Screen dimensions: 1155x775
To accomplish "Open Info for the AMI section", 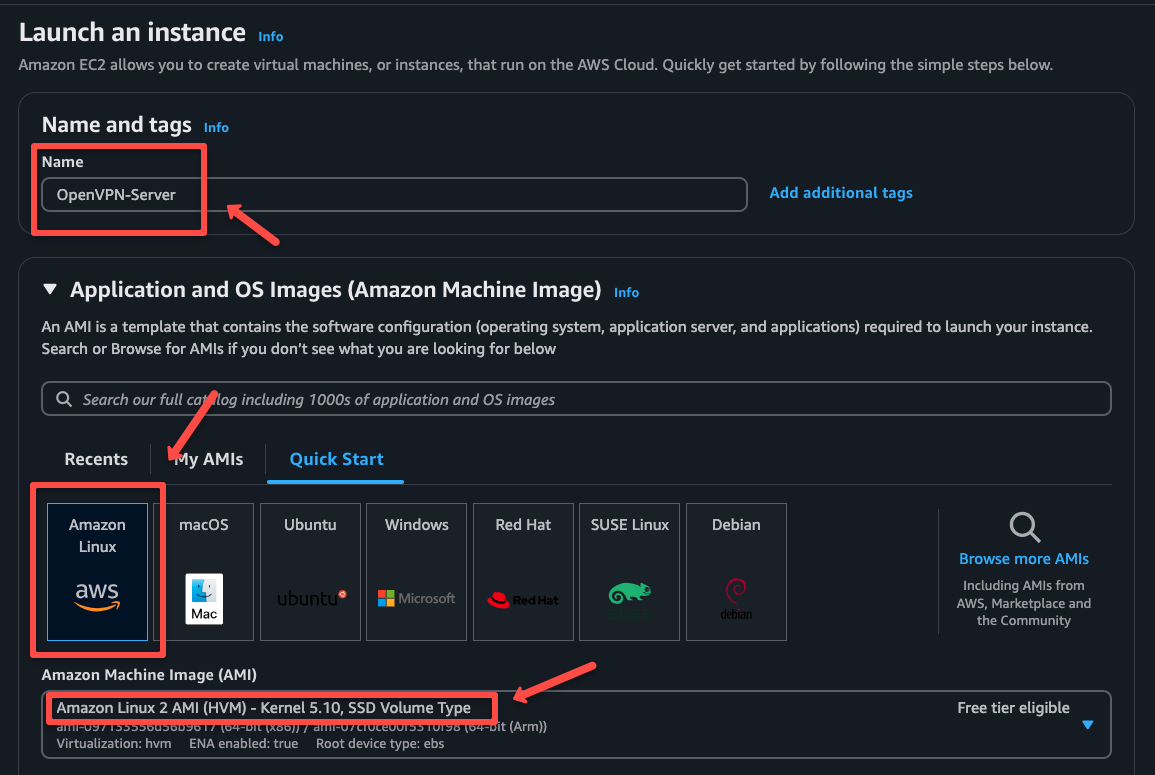I will [x=626, y=292].
